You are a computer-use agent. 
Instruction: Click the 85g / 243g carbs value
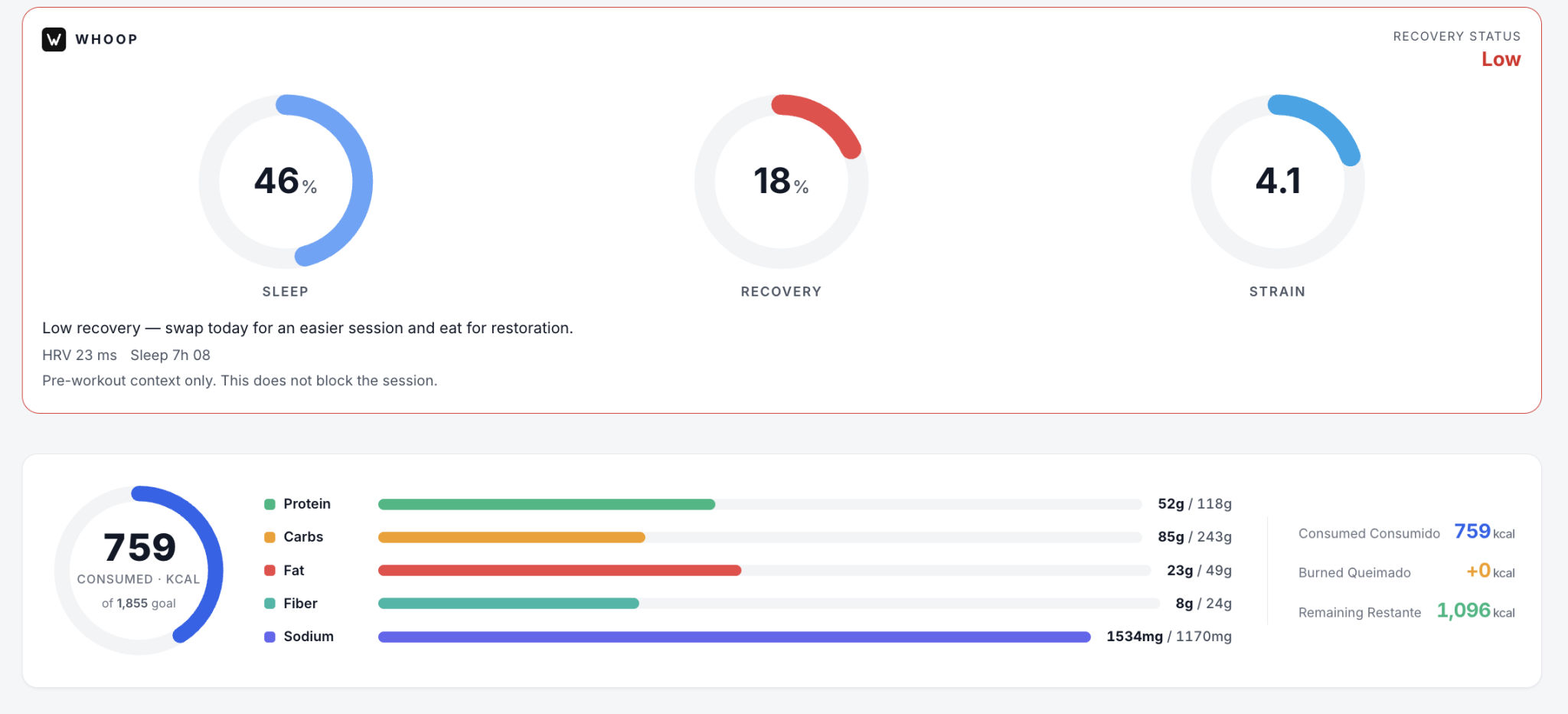click(x=1194, y=537)
